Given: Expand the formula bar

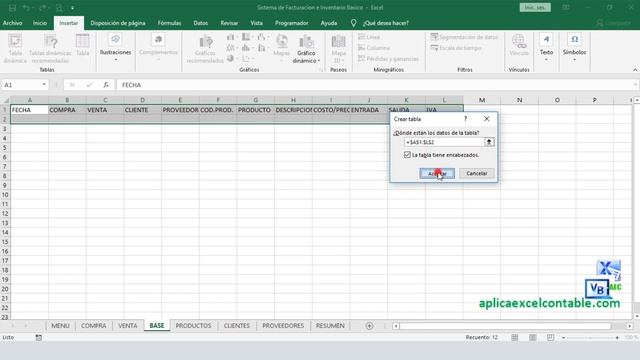Looking at the screenshot, I should point(636,85).
